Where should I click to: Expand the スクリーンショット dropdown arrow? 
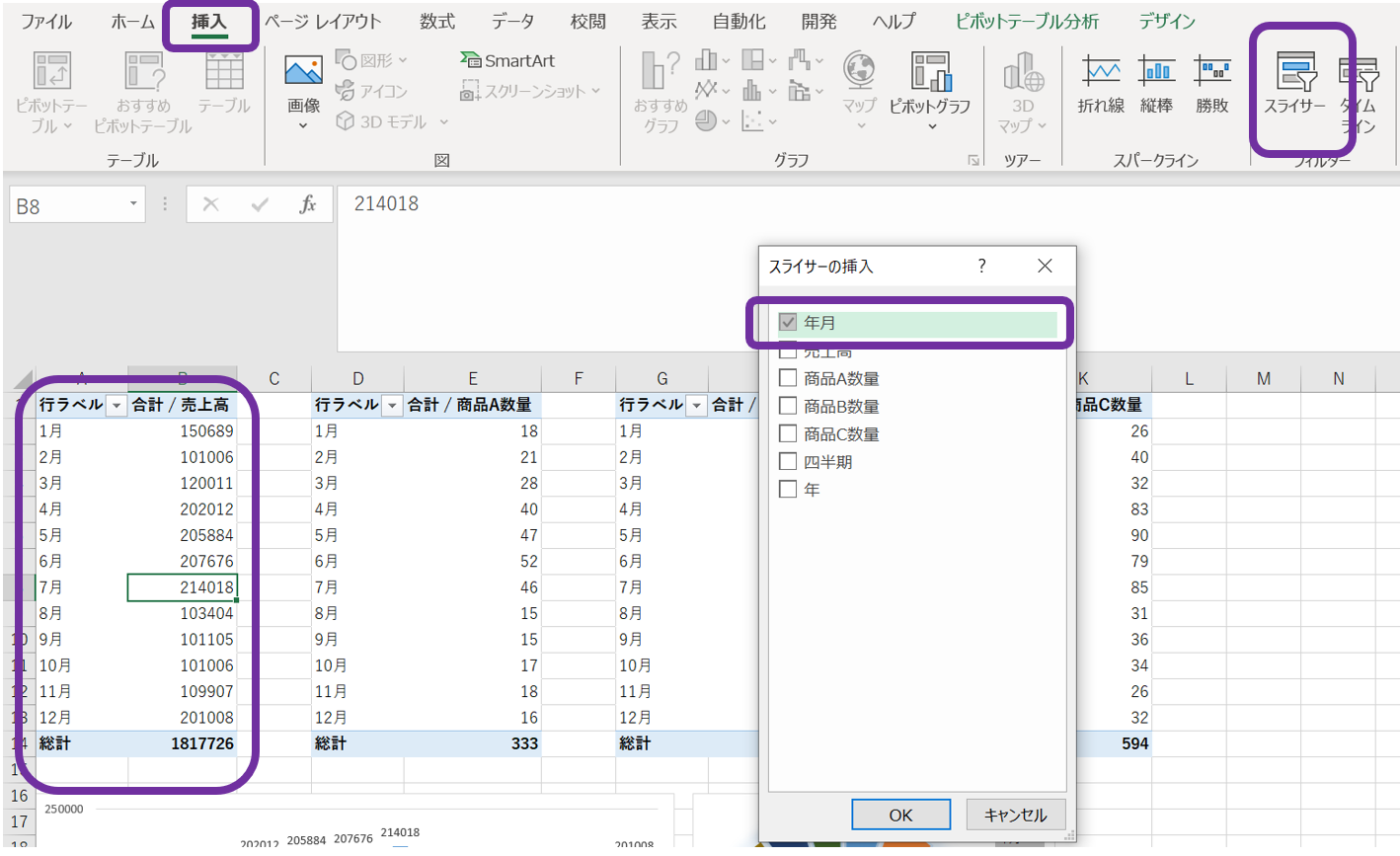[596, 91]
